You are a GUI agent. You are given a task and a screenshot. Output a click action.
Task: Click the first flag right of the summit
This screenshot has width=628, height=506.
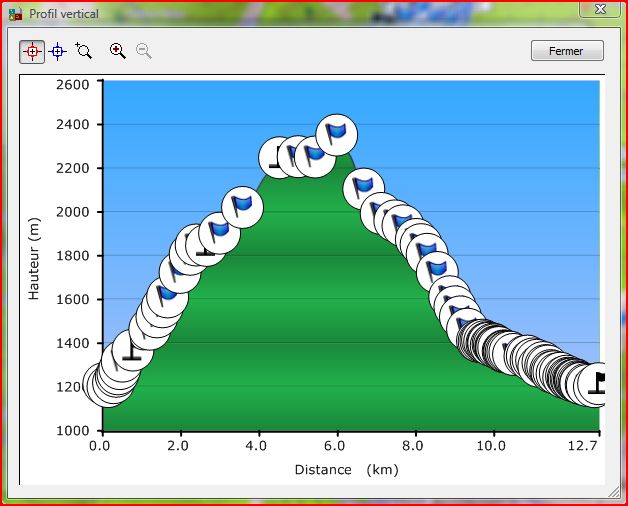click(x=364, y=187)
